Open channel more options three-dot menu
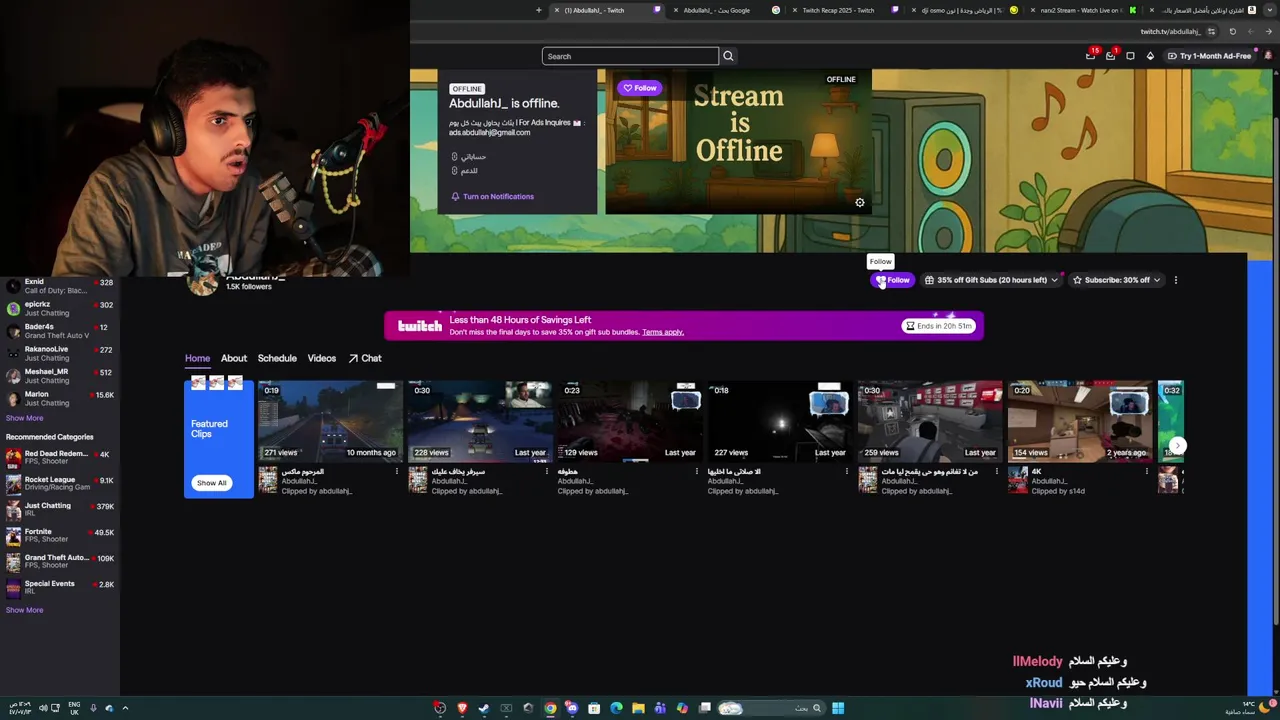Image resolution: width=1280 pixels, height=720 pixels. pos(1176,280)
